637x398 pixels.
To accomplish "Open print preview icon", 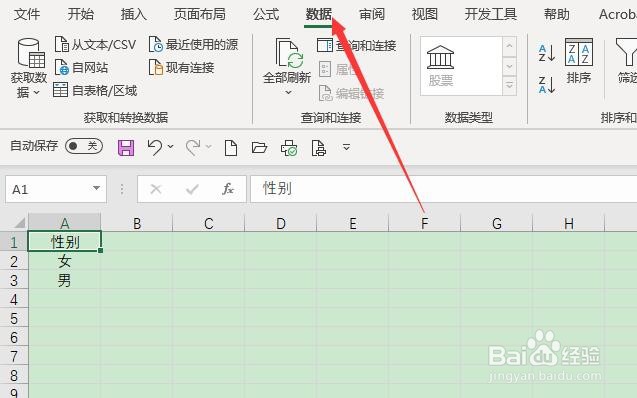I will pyautogui.click(x=318, y=148).
